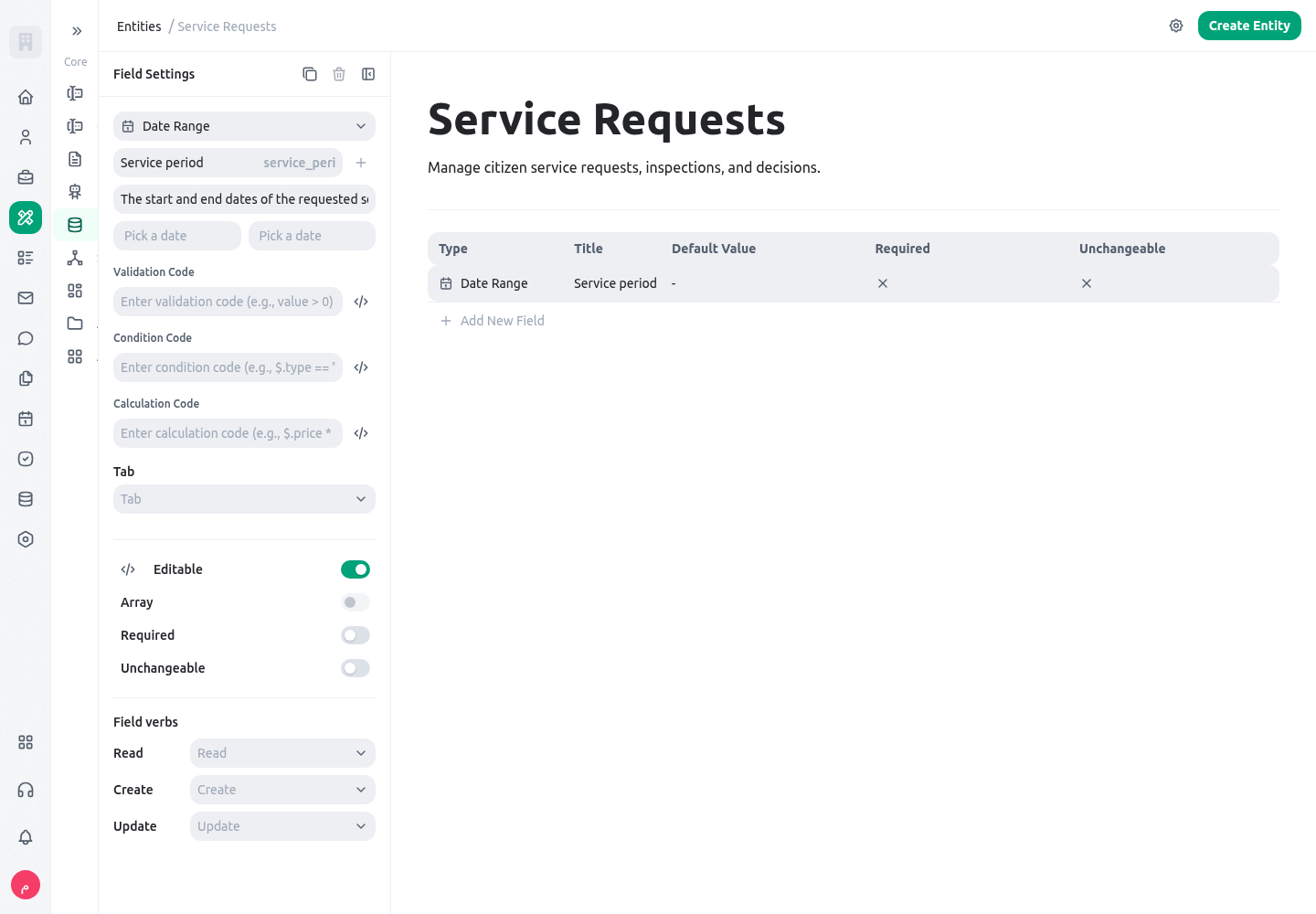The image size is (1316, 914).
Task: Focus the calculation code input
Action: 228,433
